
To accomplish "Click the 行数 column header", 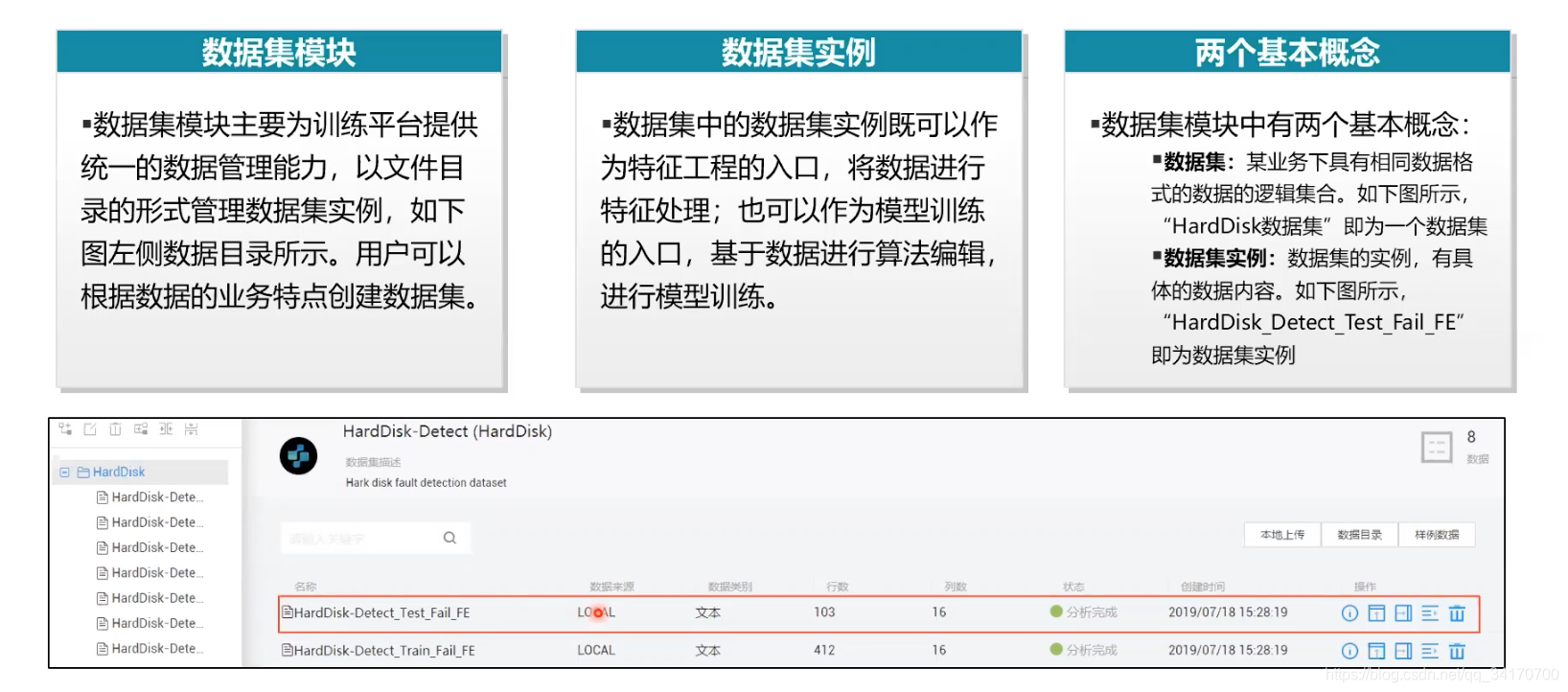I will [838, 587].
